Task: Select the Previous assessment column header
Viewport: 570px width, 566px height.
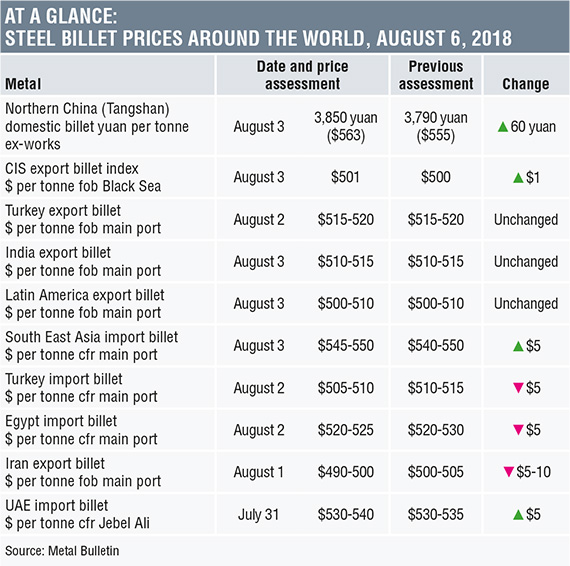Action: [436, 75]
